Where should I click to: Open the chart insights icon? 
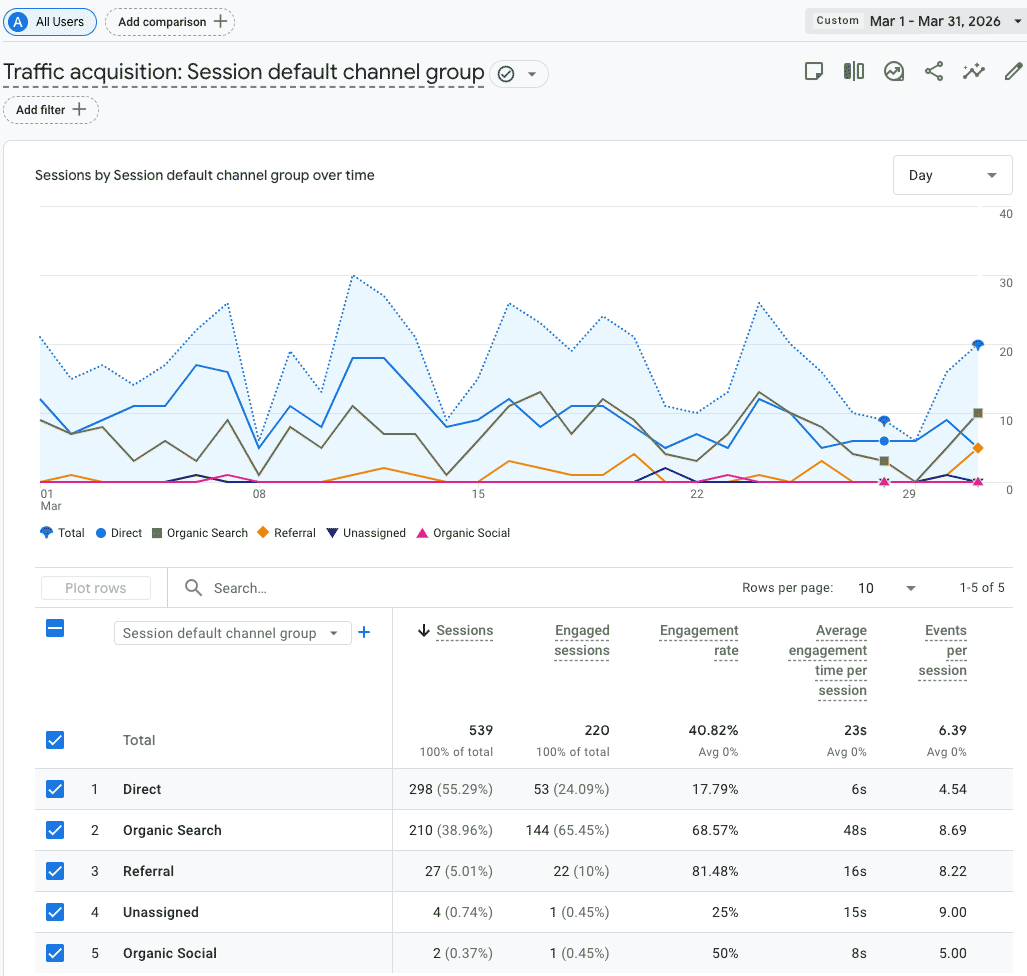coord(894,72)
